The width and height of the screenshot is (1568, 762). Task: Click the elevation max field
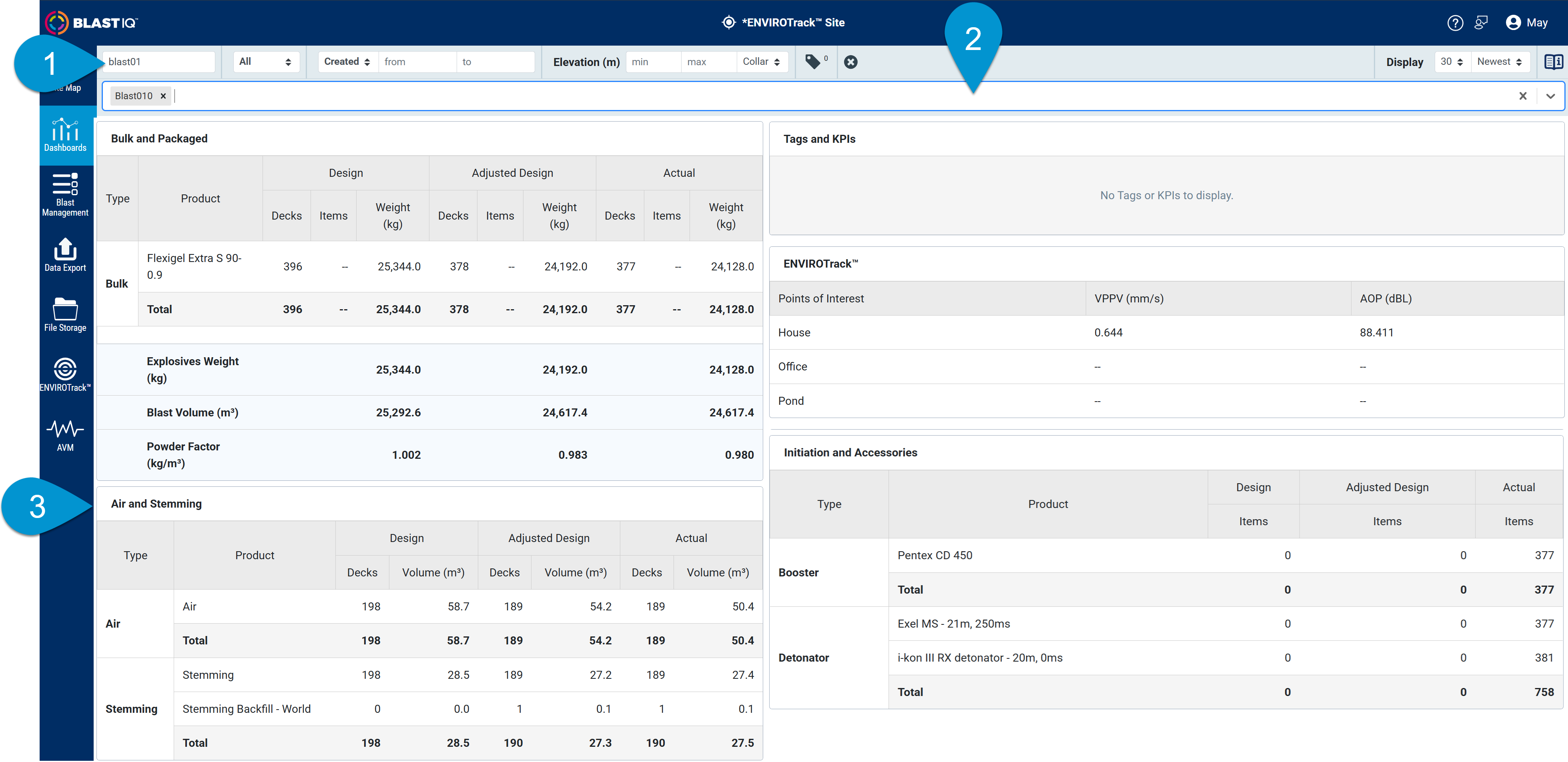coord(708,62)
